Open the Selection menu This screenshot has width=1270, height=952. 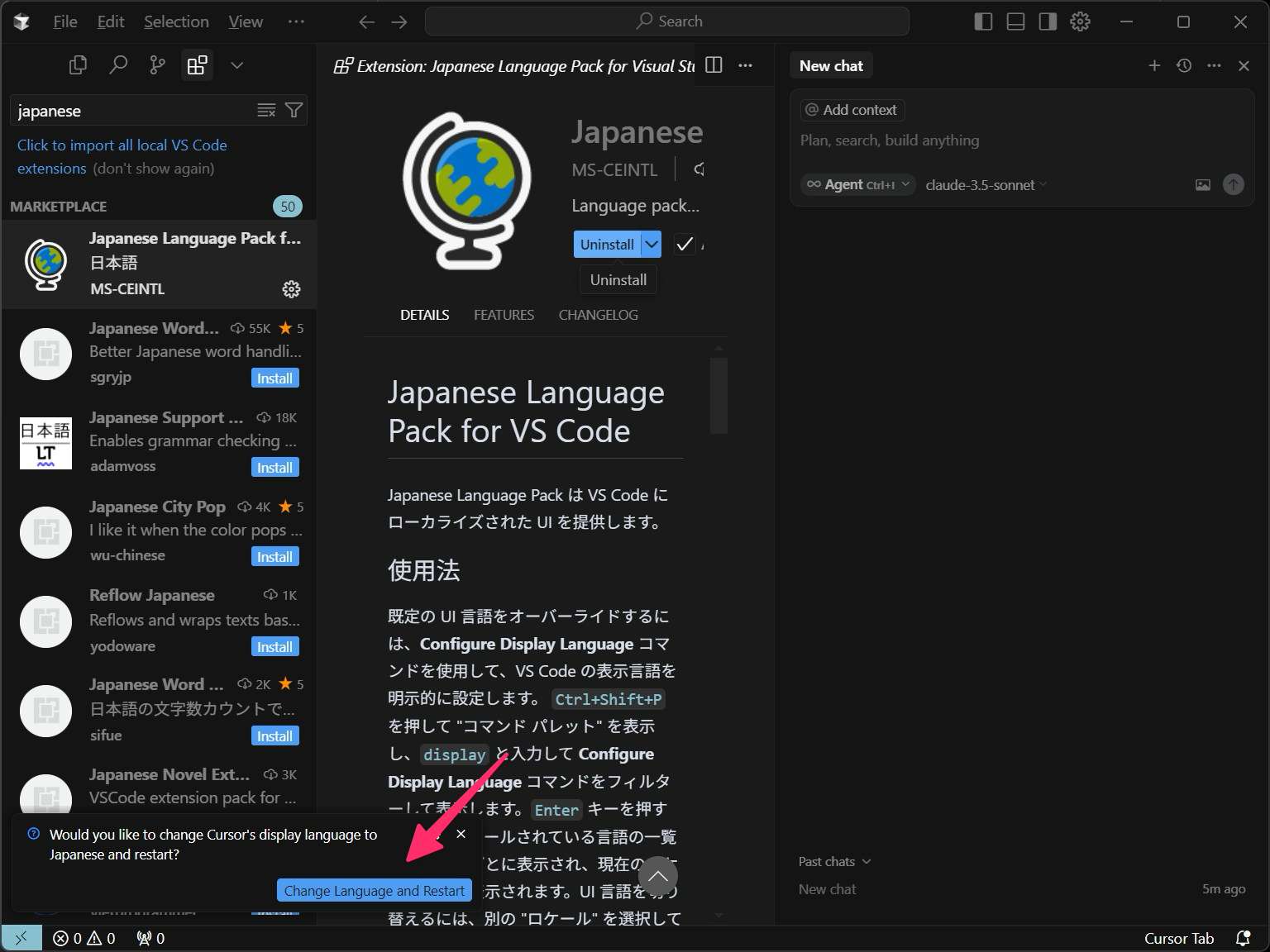tap(176, 21)
